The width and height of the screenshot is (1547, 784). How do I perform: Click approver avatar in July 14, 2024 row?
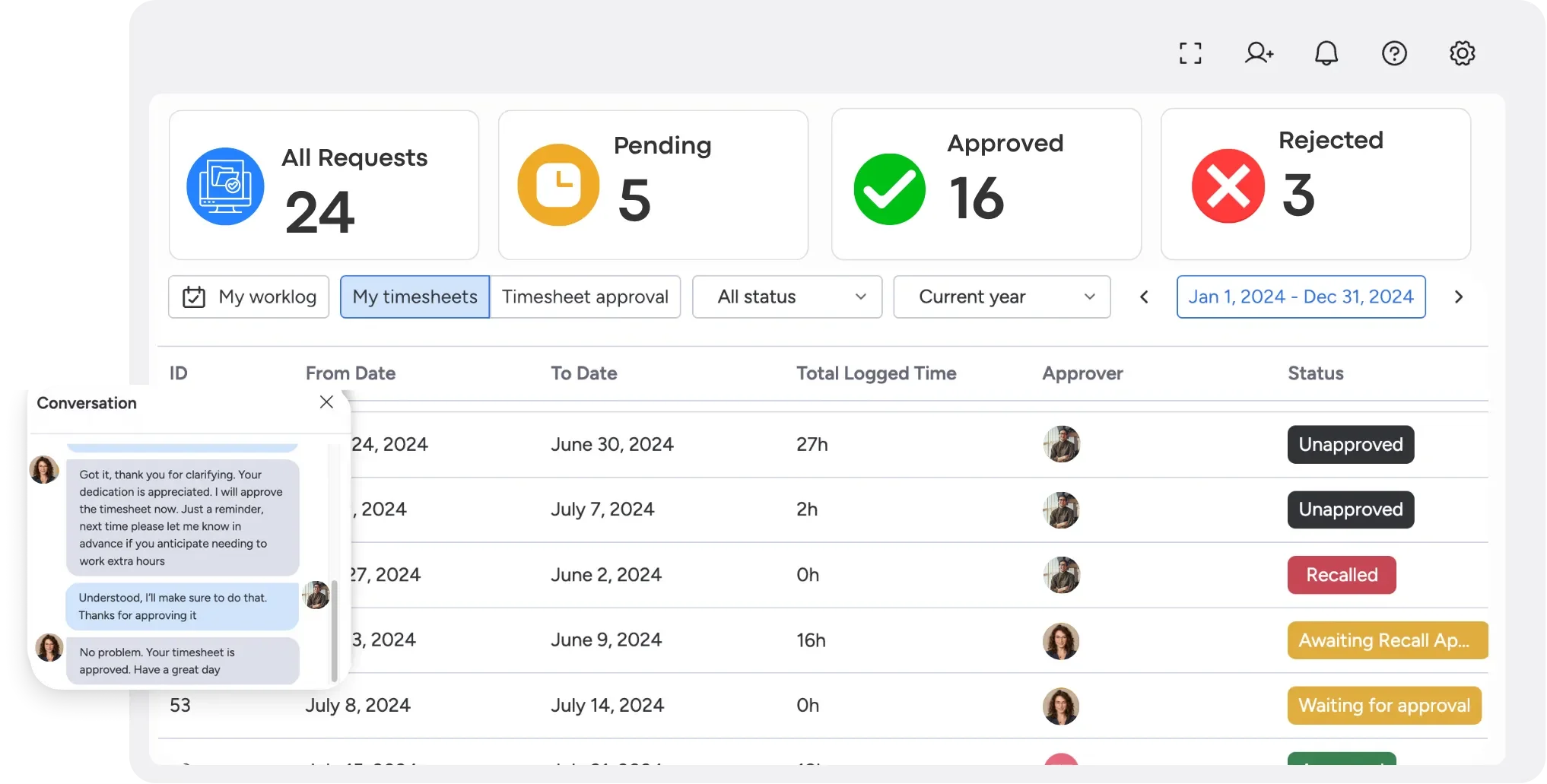(1061, 706)
